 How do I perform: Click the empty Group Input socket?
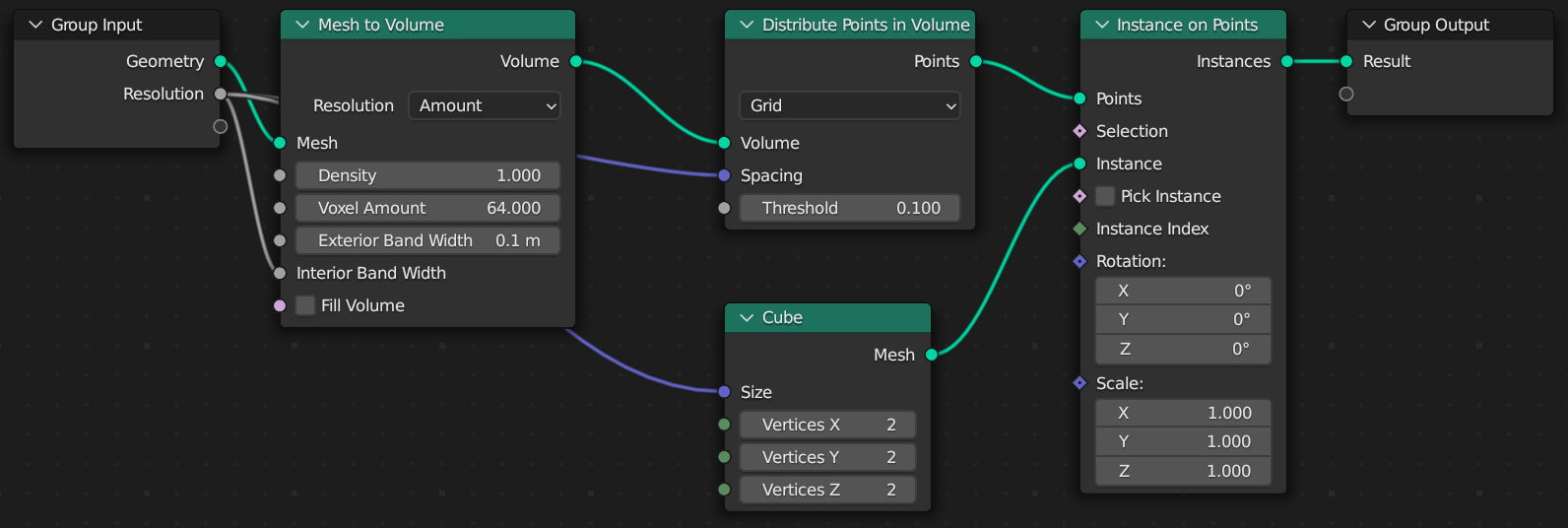(221, 126)
